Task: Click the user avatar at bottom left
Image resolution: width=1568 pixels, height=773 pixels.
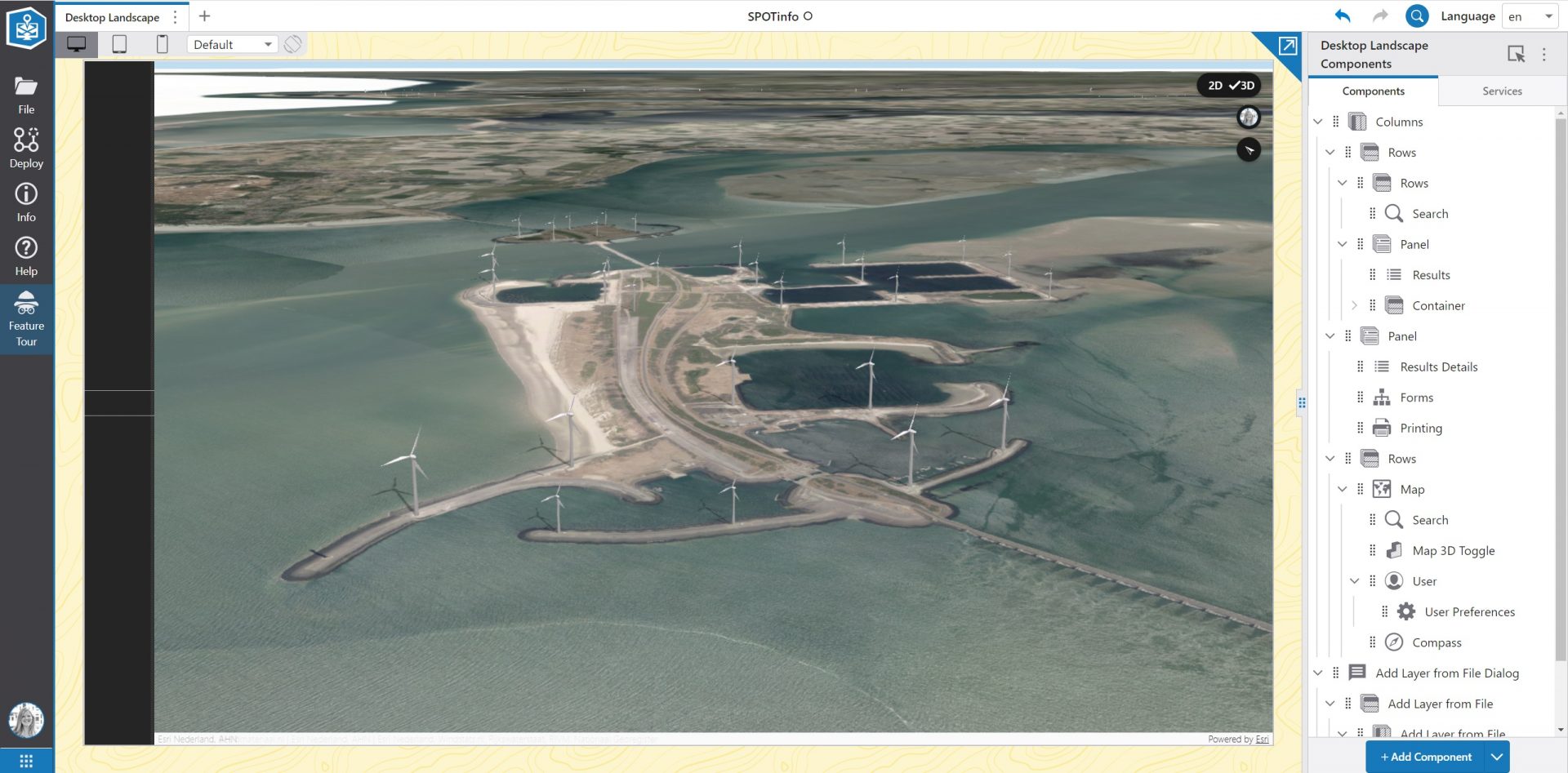Action: [27, 720]
